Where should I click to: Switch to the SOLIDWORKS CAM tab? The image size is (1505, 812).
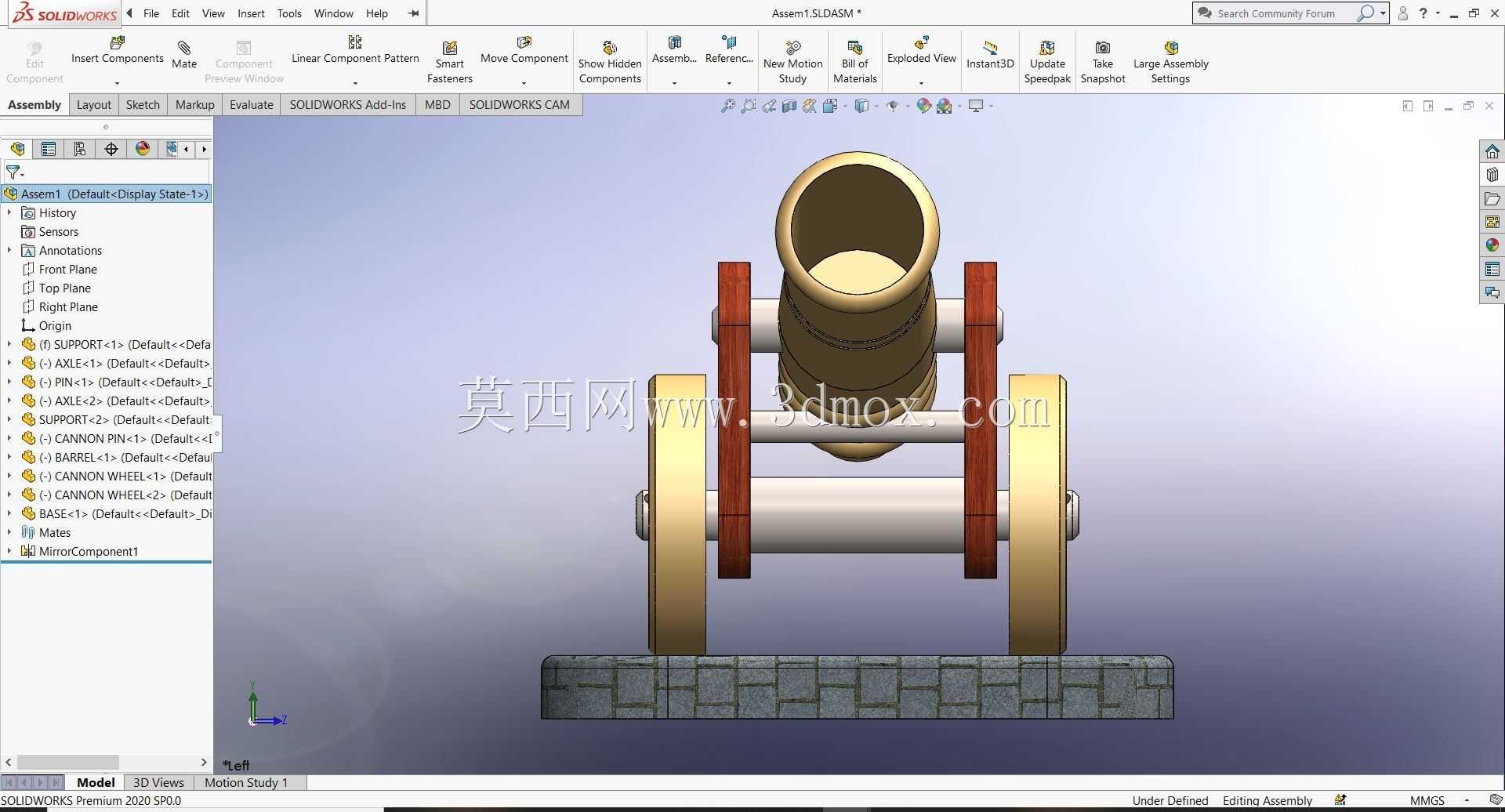(520, 104)
